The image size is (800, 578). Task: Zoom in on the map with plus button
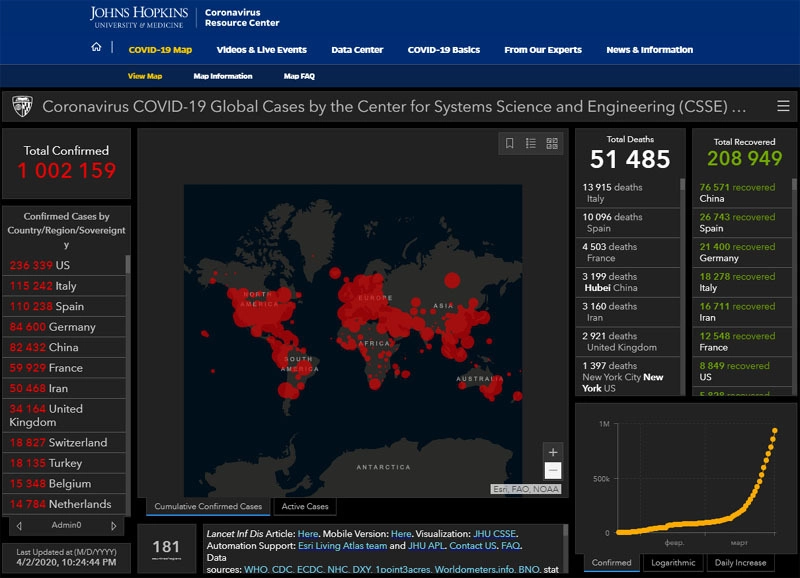(553, 452)
